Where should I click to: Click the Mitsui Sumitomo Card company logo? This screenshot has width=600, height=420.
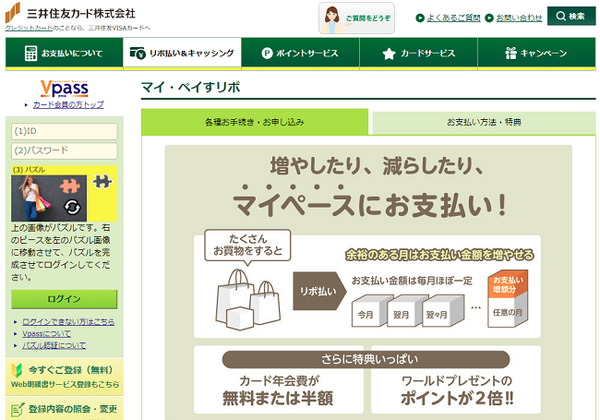click(70, 13)
